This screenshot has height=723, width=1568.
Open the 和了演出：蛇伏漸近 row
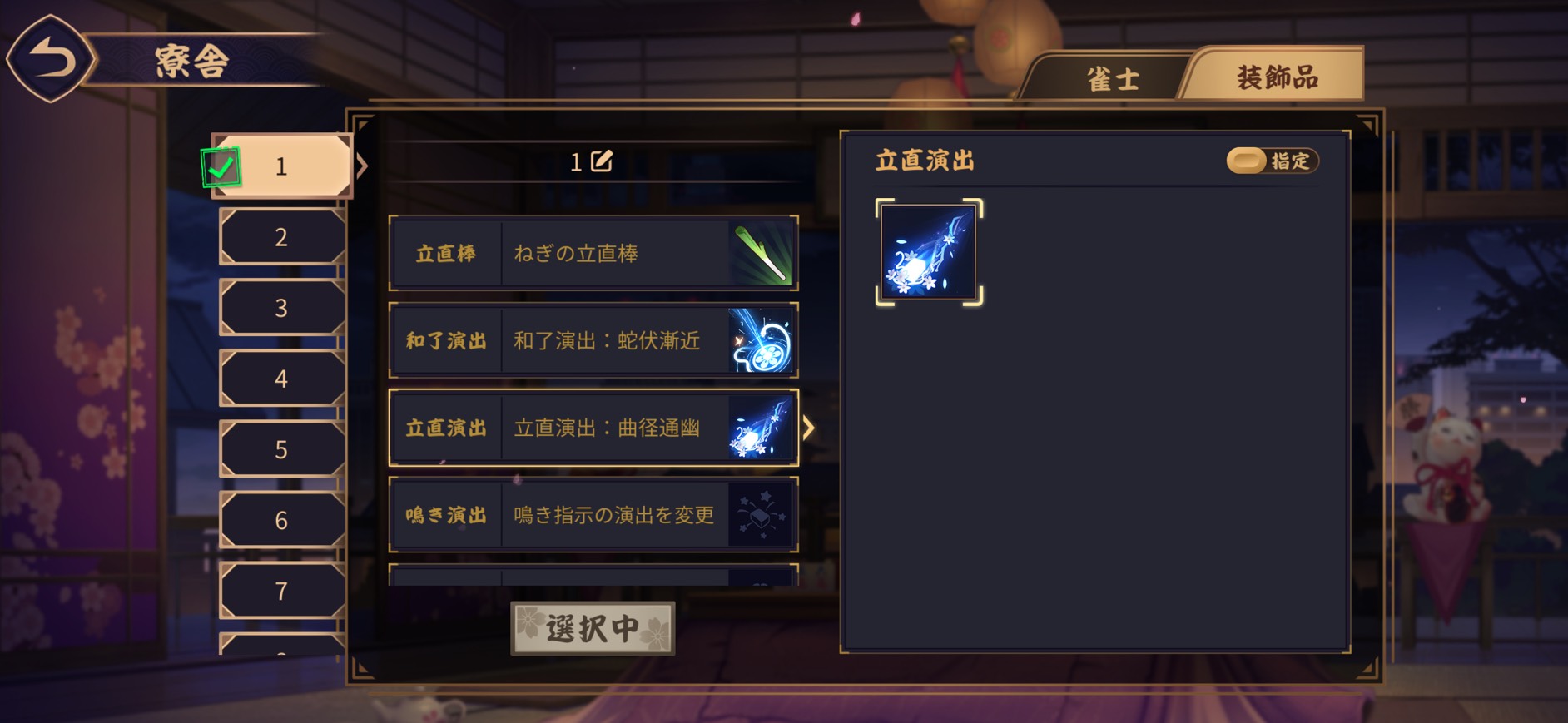[593, 341]
